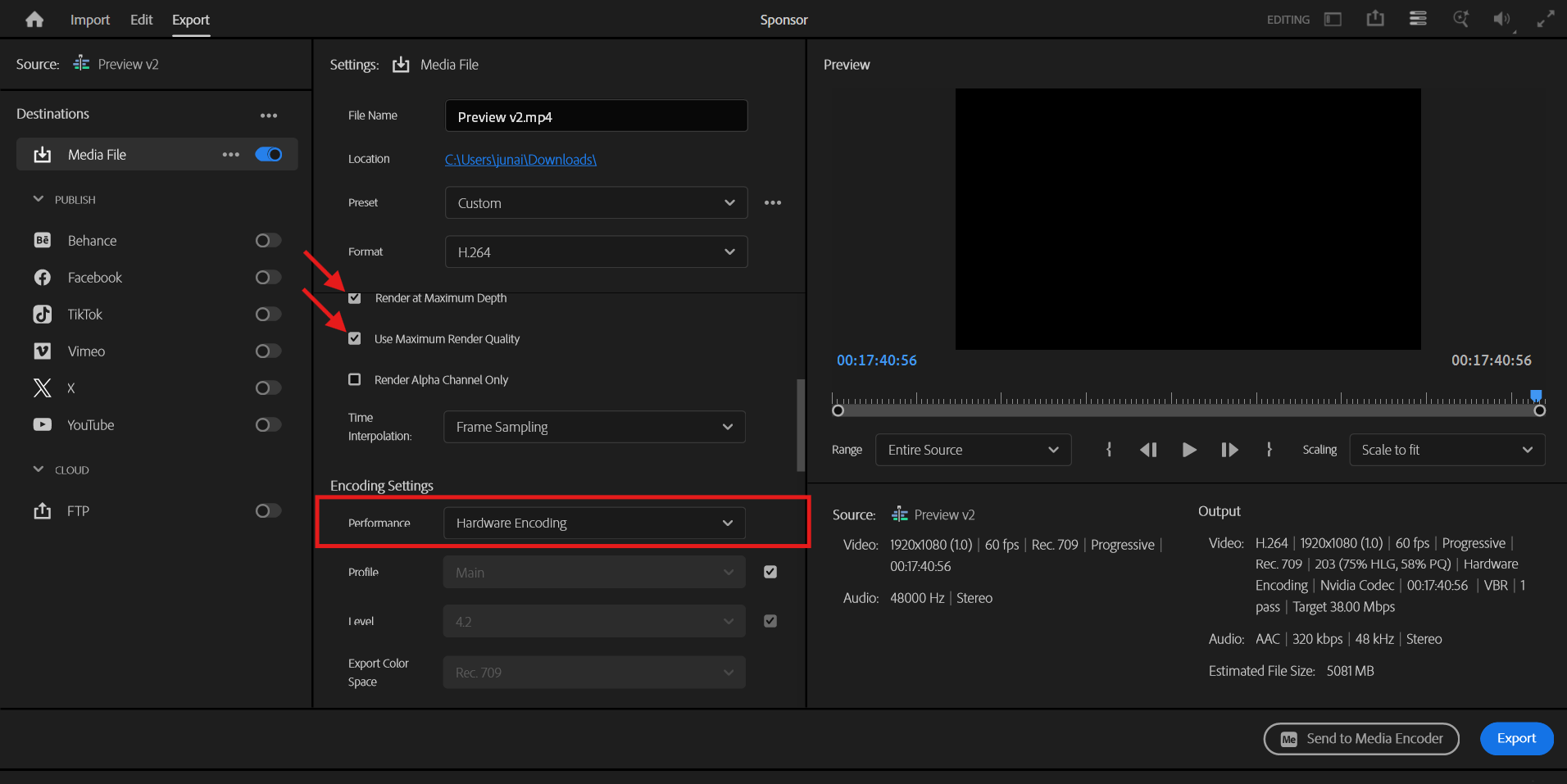Go to the Home screen icon
1567x784 pixels.
pos(34,20)
